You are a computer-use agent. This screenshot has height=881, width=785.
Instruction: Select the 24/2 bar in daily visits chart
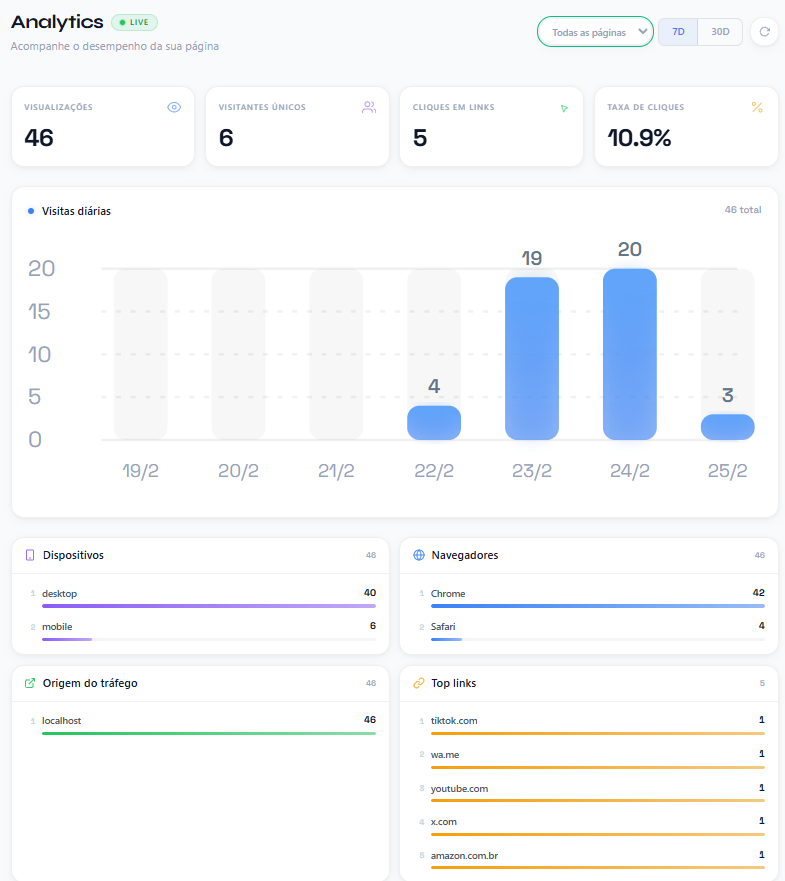tap(629, 354)
